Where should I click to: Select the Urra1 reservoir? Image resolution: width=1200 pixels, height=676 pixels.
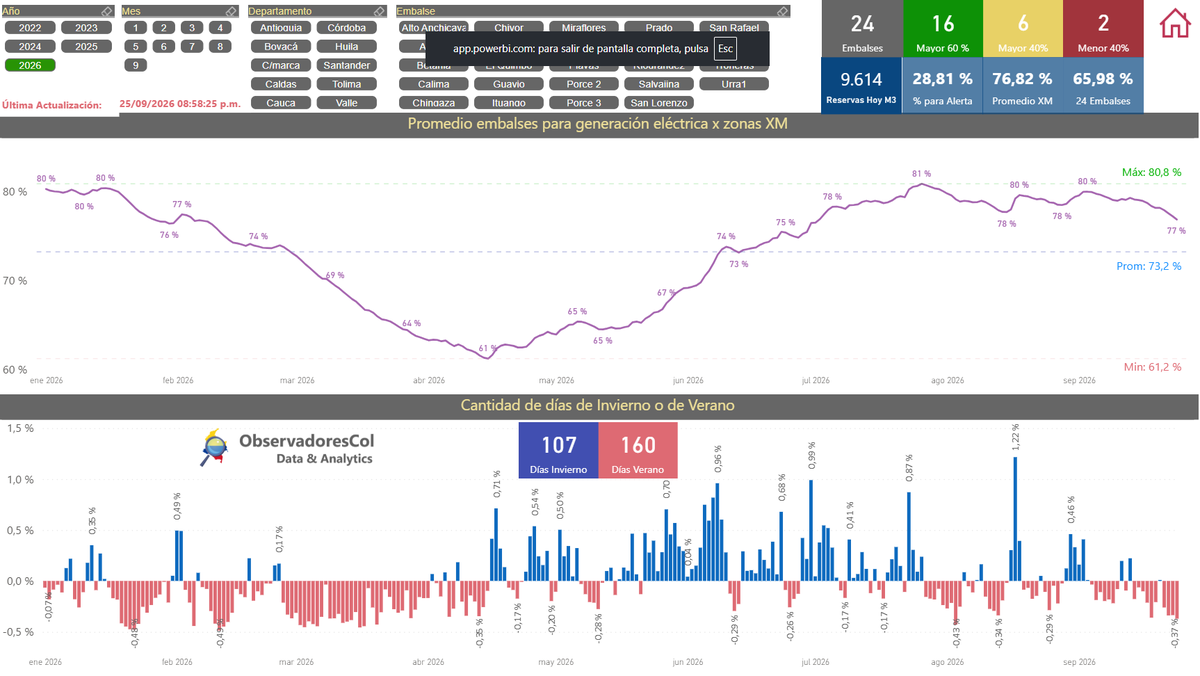click(x=734, y=84)
